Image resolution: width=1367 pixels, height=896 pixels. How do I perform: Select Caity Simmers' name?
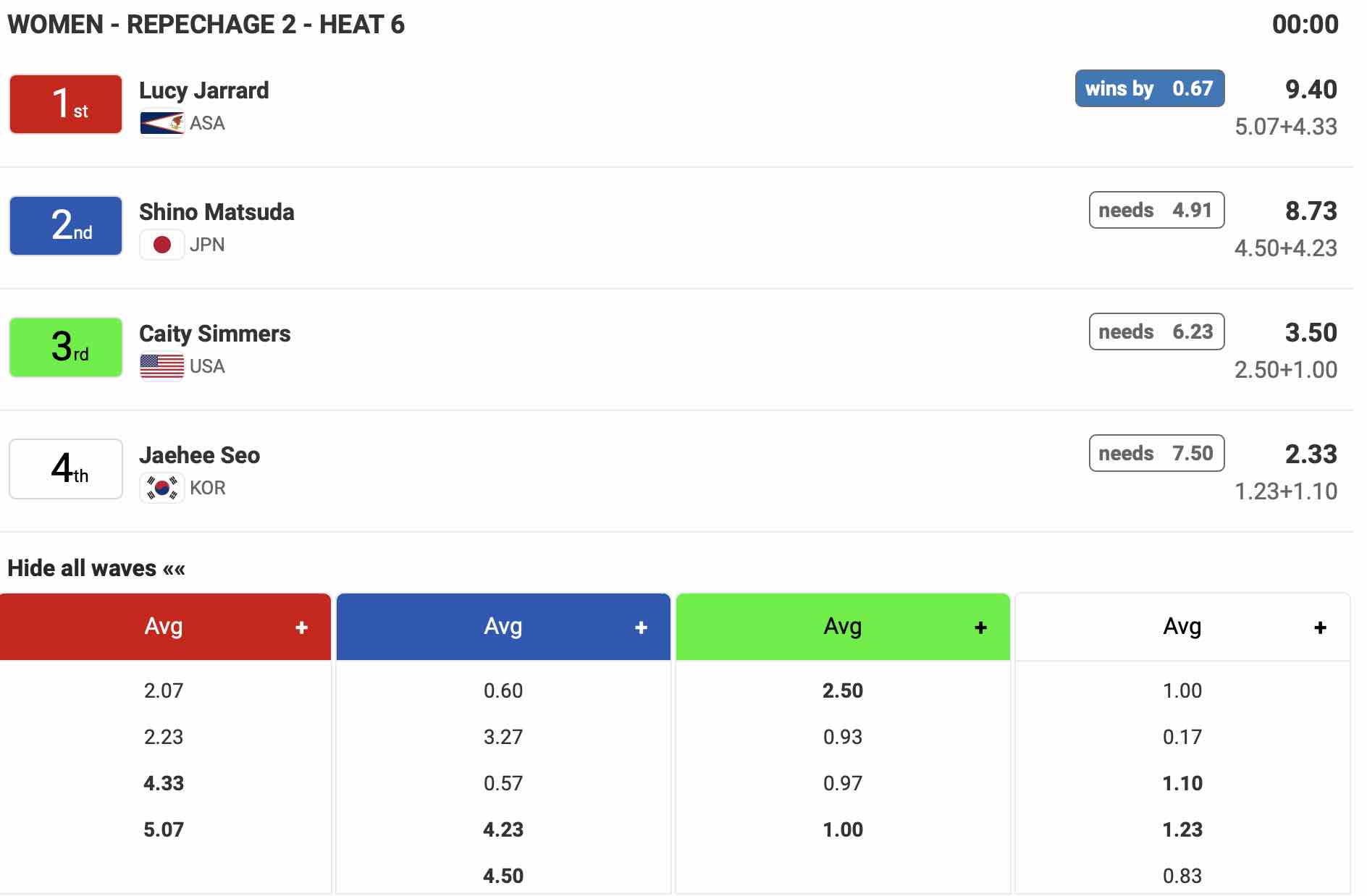[x=214, y=334]
